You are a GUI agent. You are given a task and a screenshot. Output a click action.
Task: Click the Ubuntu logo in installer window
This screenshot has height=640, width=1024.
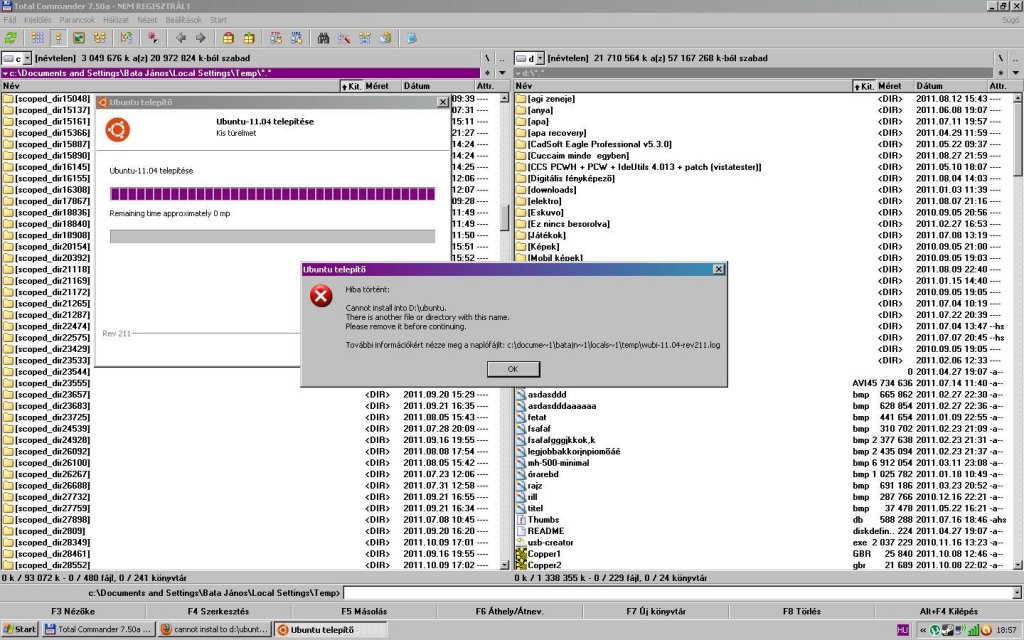point(118,129)
